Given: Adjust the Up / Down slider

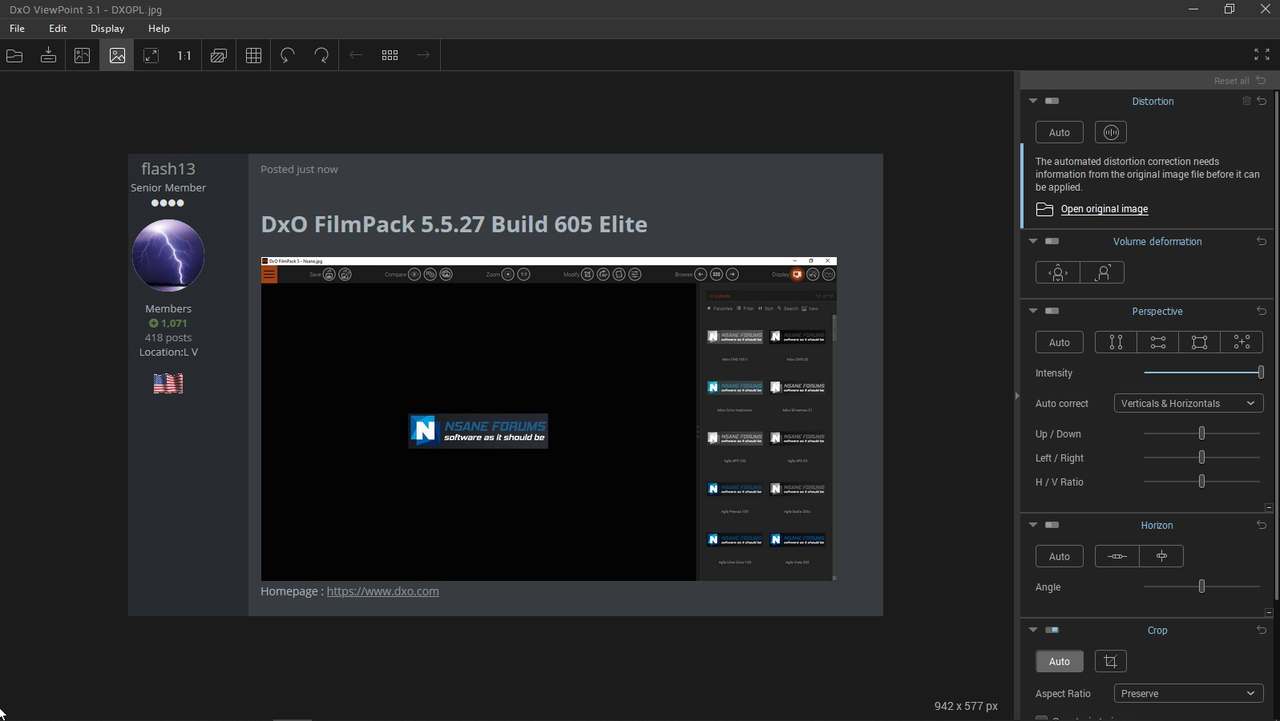Looking at the screenshot, I should pos(1202,433).
